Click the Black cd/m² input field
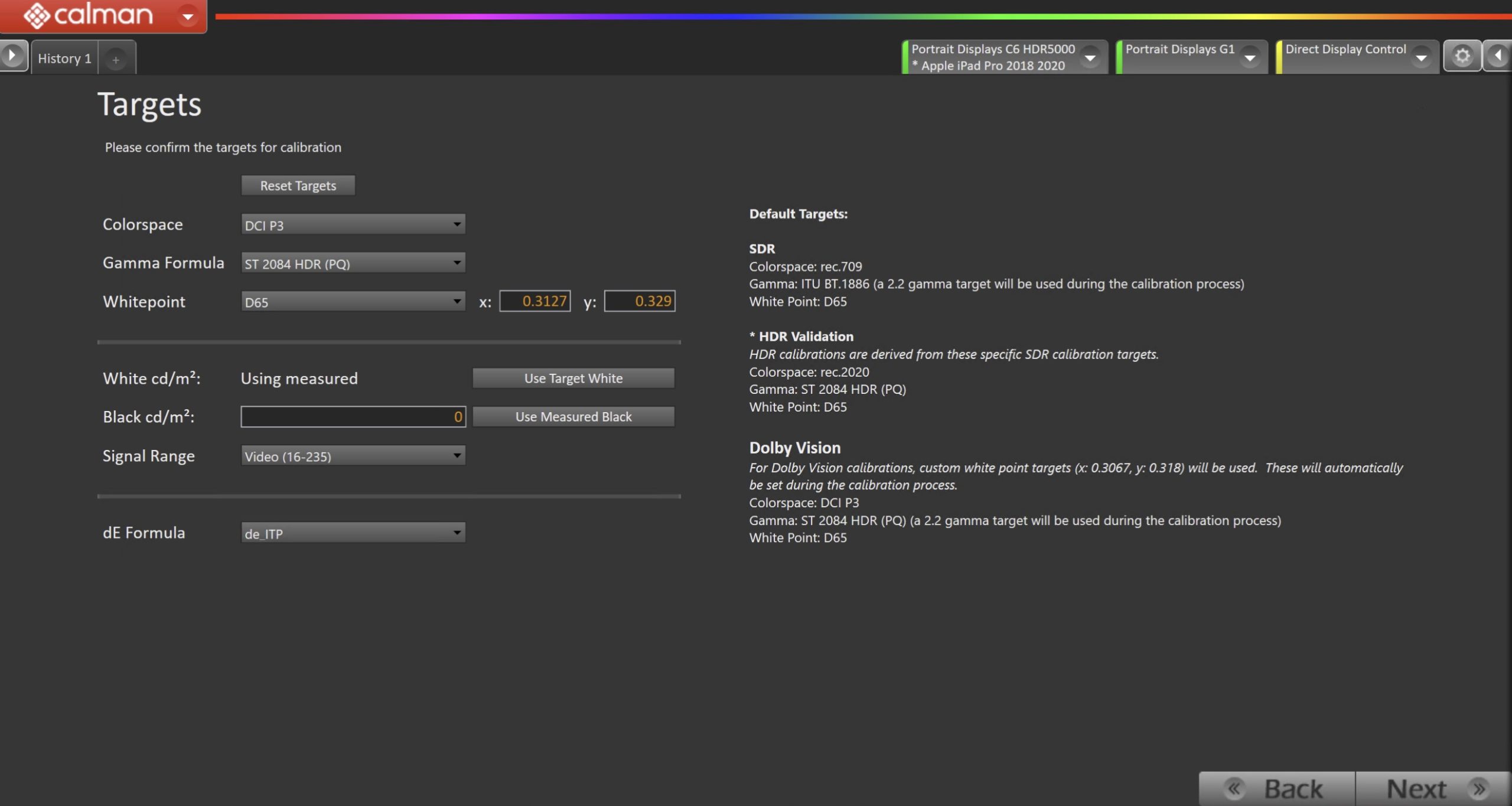Screen dimensions: 1512x806 (353, 417)
